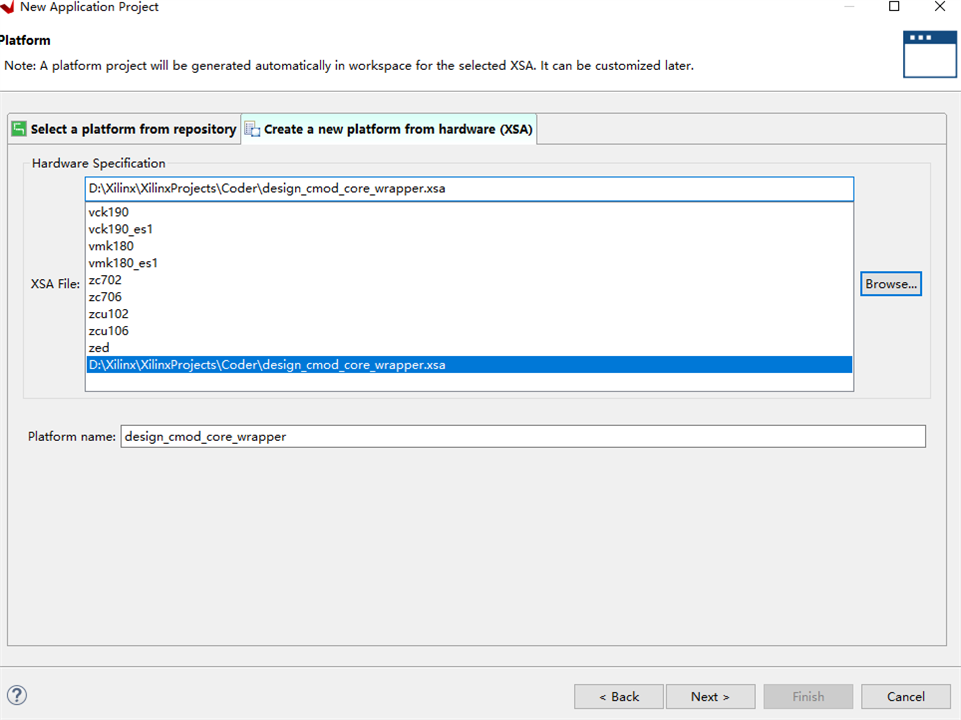Click the platform wizard banner icon
The height and width of the screenshot is (720, 961).
tap(929, 53)
